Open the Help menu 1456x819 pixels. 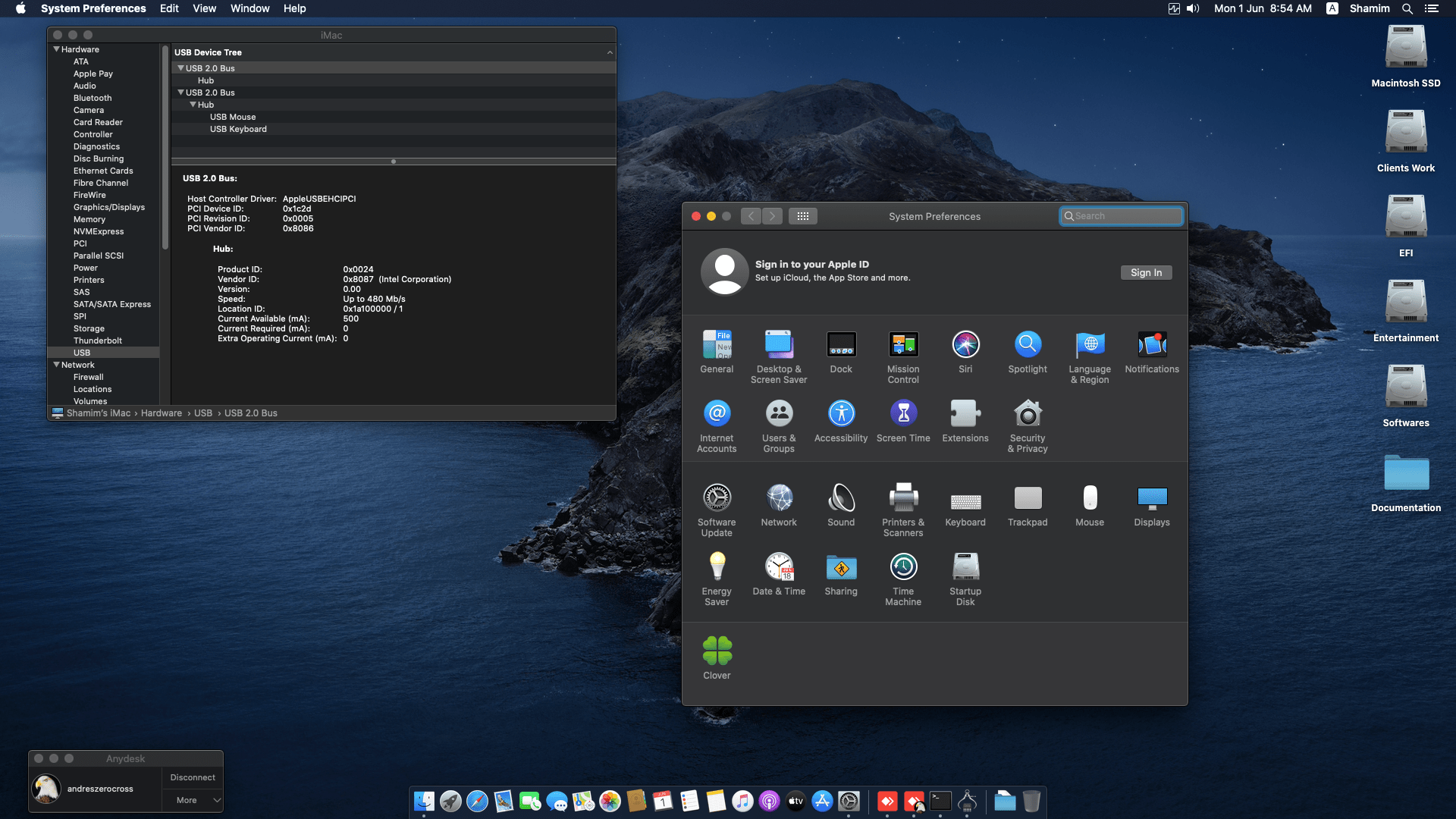click(294, 8)
